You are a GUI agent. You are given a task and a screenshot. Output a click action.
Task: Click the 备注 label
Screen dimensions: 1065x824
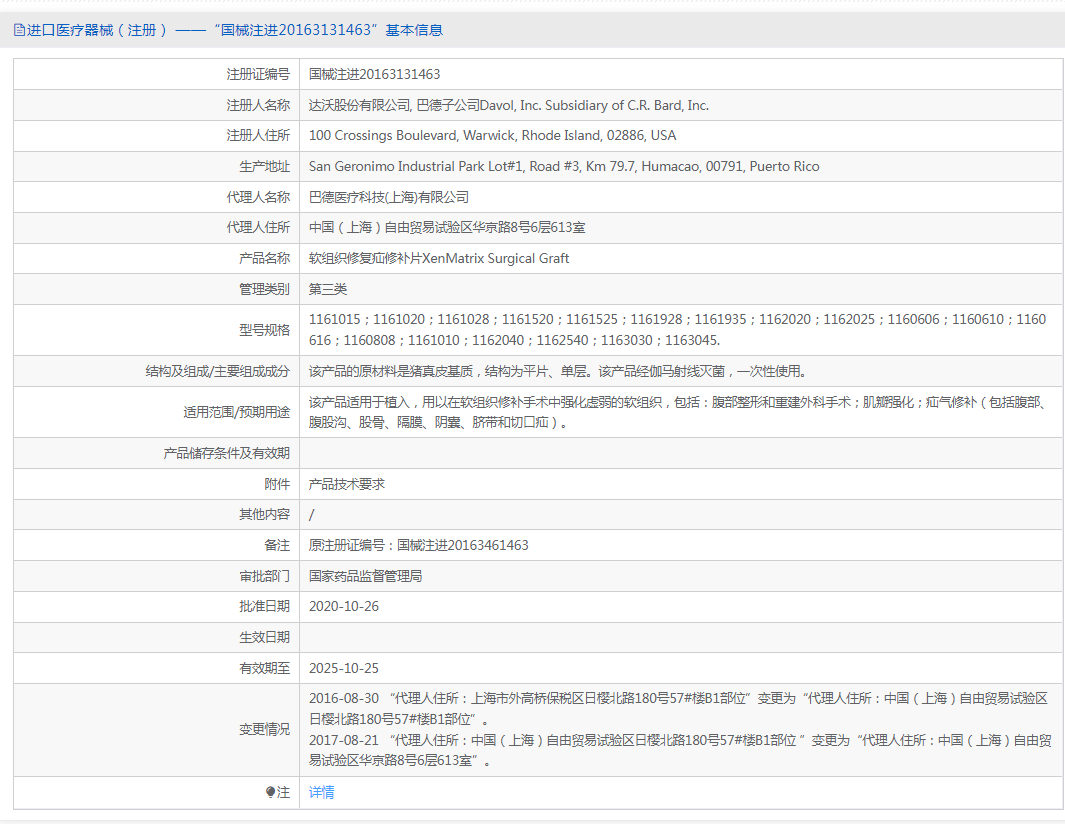click(277, 545)
